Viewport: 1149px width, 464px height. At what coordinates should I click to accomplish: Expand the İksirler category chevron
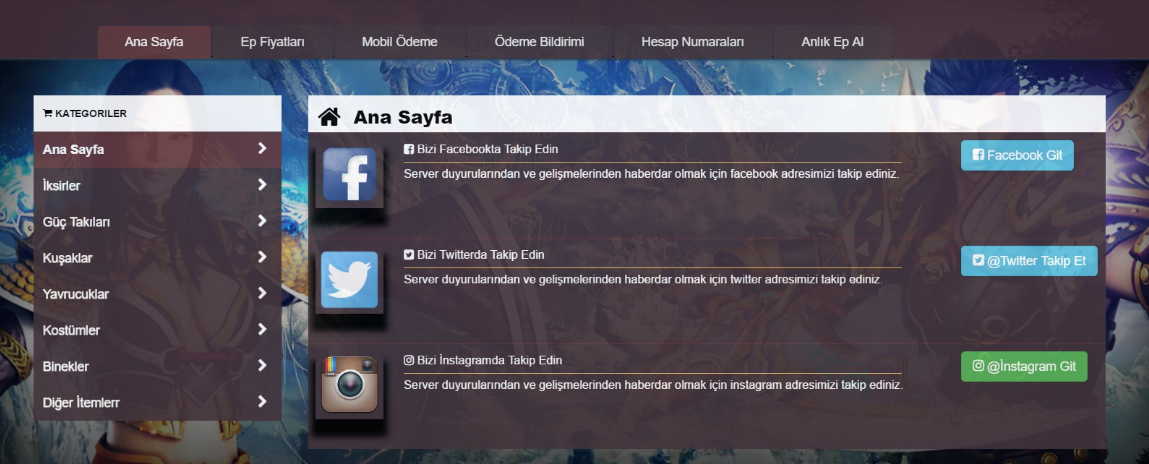[262, 185]
